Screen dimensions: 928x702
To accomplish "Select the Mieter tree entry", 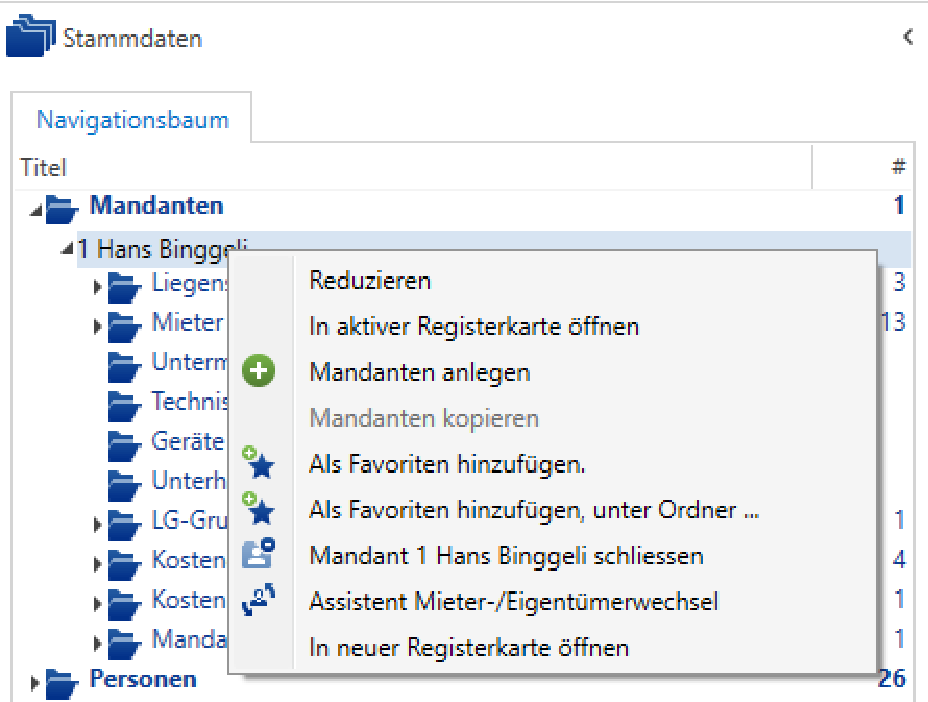I will coord(188,322).
